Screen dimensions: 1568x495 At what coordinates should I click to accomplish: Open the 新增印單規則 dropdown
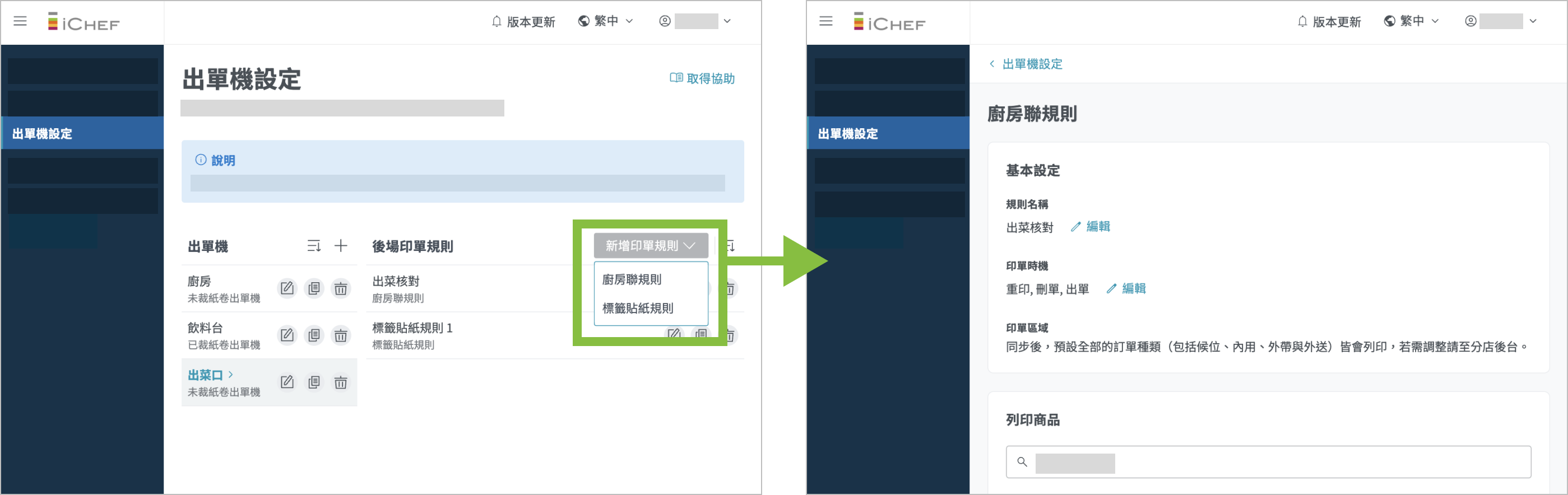tap(650, 246)
